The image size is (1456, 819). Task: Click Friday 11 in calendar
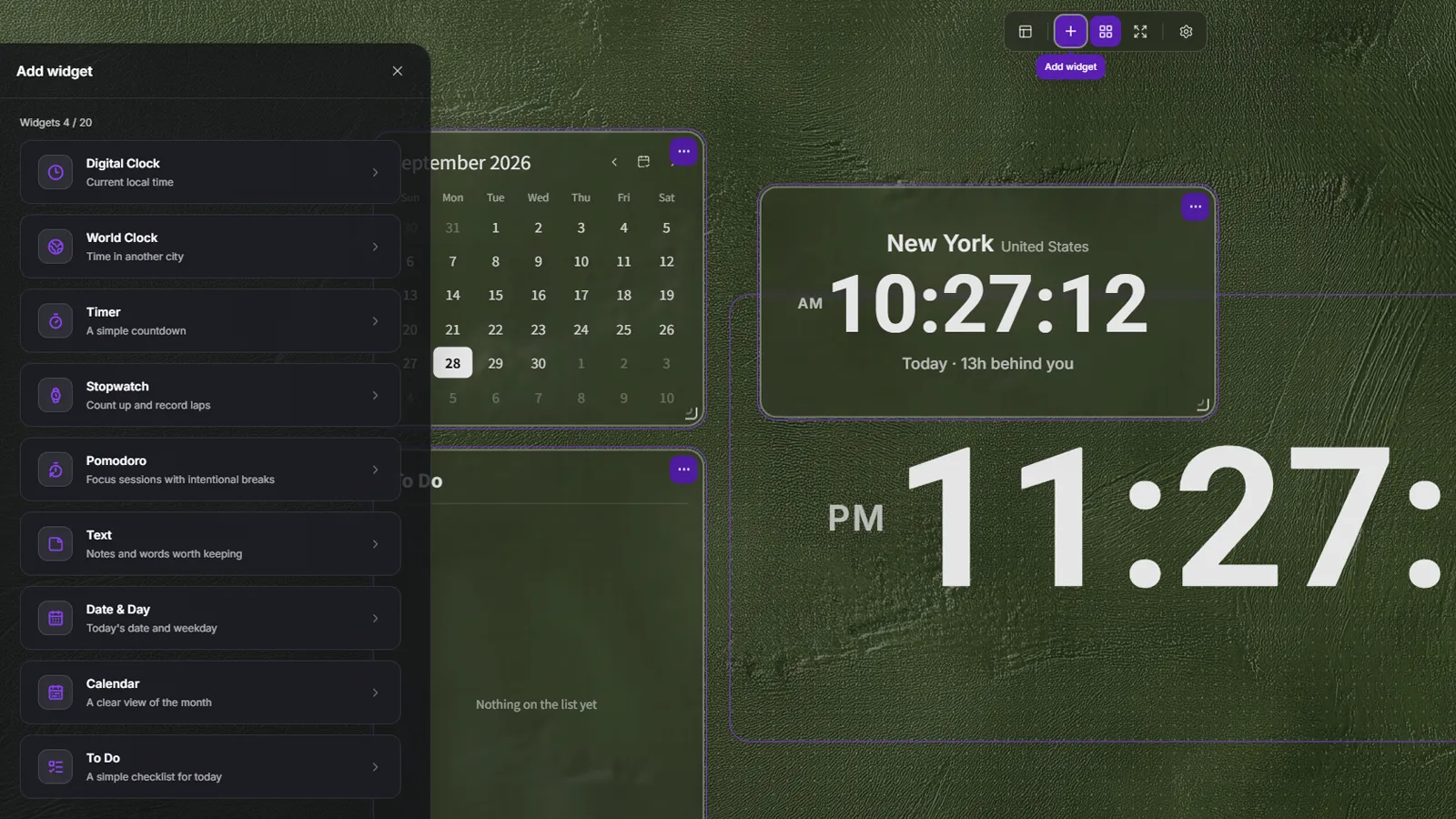coord(623,261)
